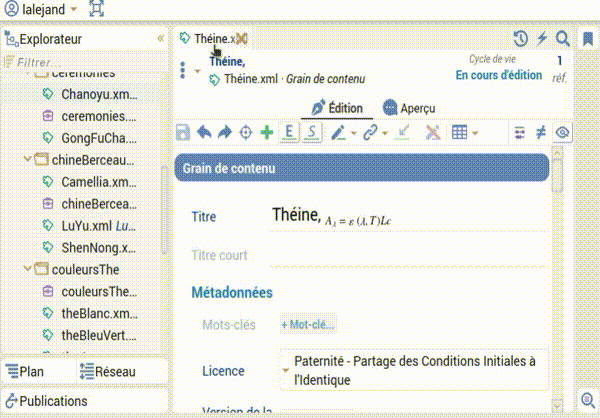The height and width of the screenshot is (418, 600).
Task: Click En cours d'édition status link
Action: (498, 76)
